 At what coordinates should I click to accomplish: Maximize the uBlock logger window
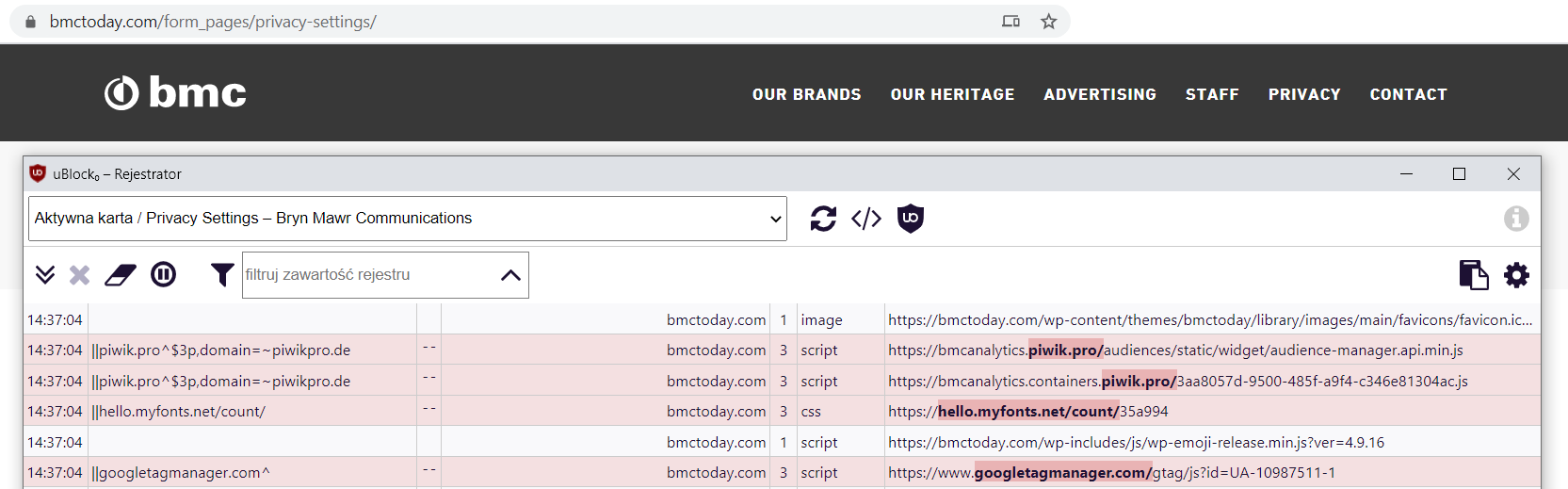click(x=1459, y=174)
